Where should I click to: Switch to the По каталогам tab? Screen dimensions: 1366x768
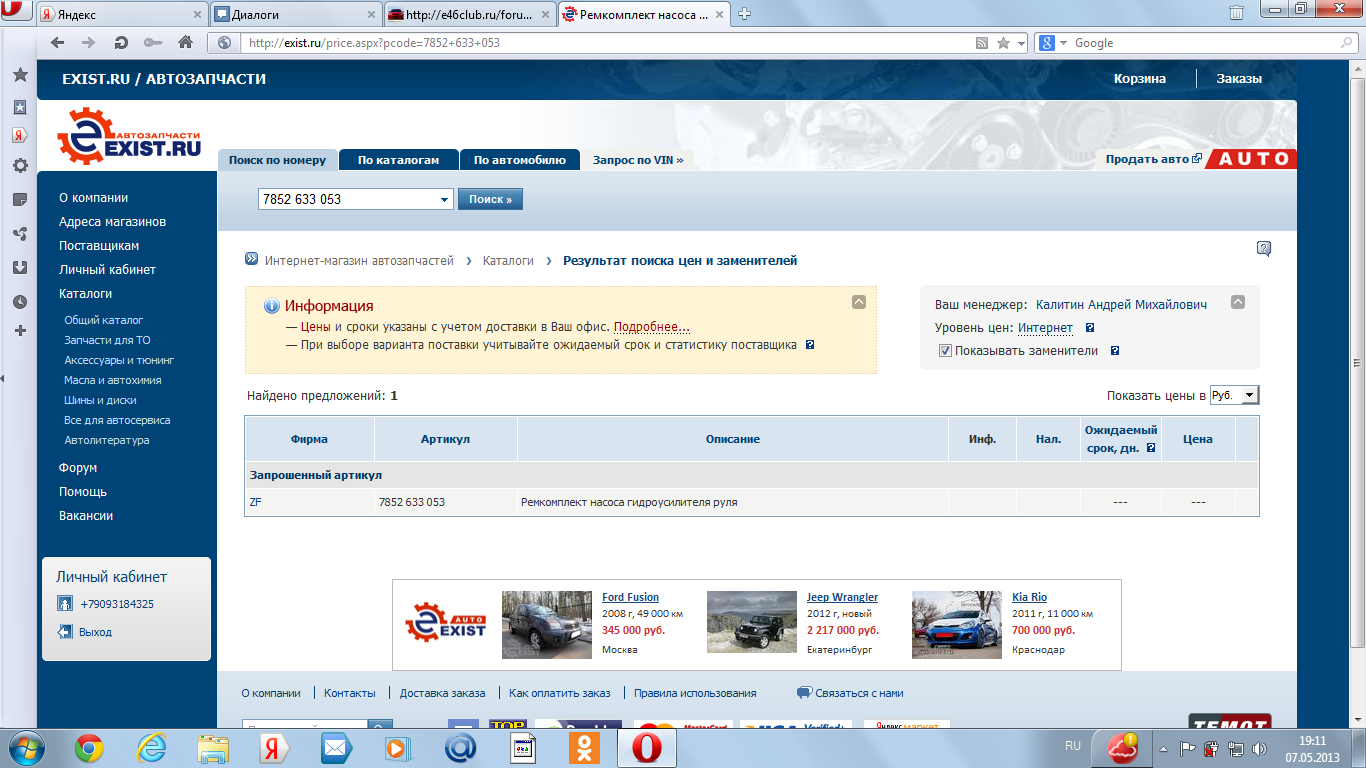click(x=398, y=160)
